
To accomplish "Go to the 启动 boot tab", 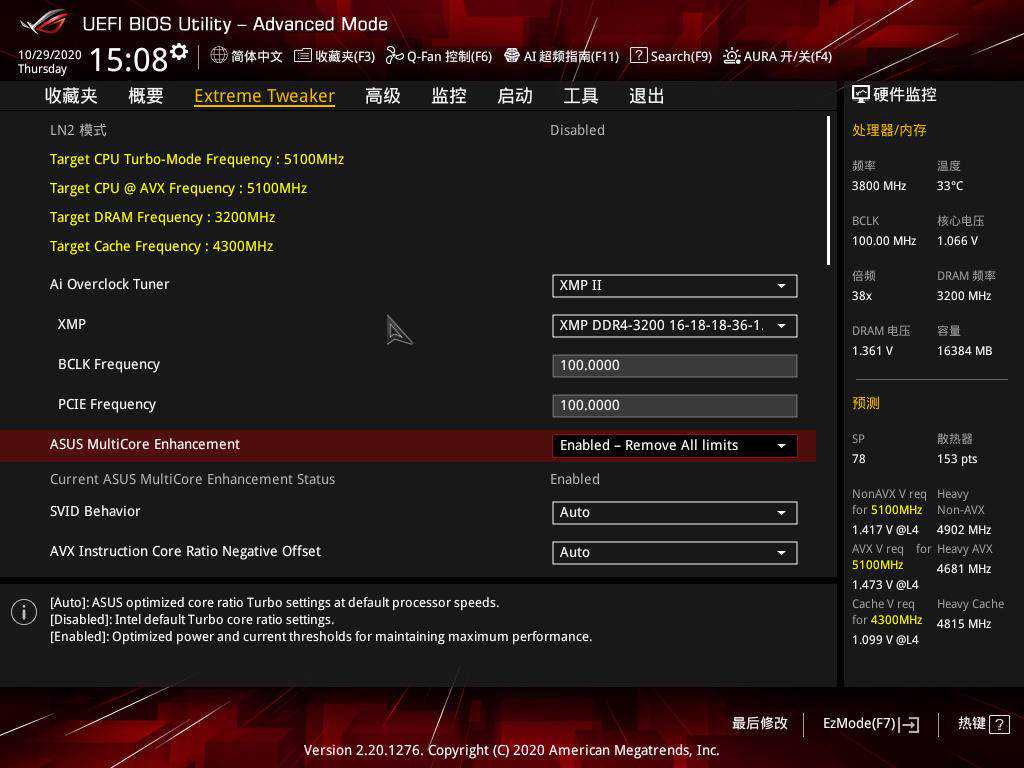I will [515, 96].
